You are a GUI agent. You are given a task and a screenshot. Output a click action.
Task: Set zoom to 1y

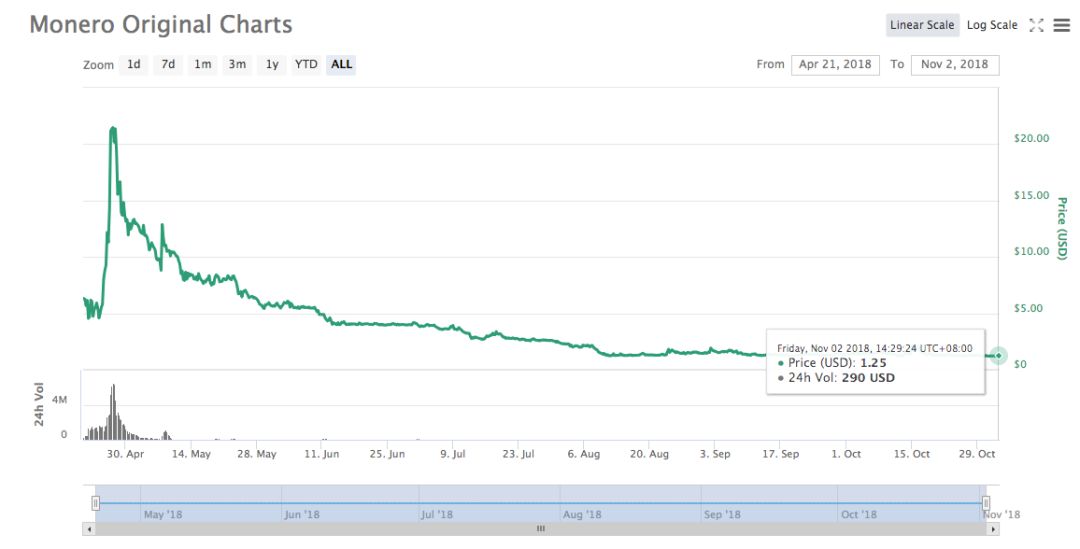coord(272,64)
